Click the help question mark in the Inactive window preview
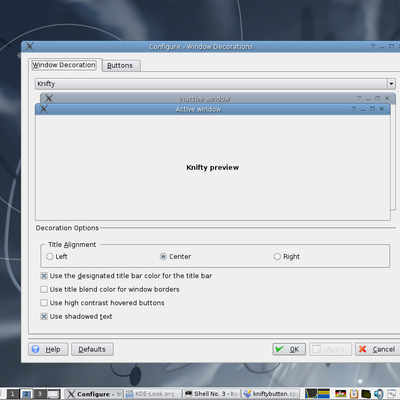400x400 pixels. 359,98
